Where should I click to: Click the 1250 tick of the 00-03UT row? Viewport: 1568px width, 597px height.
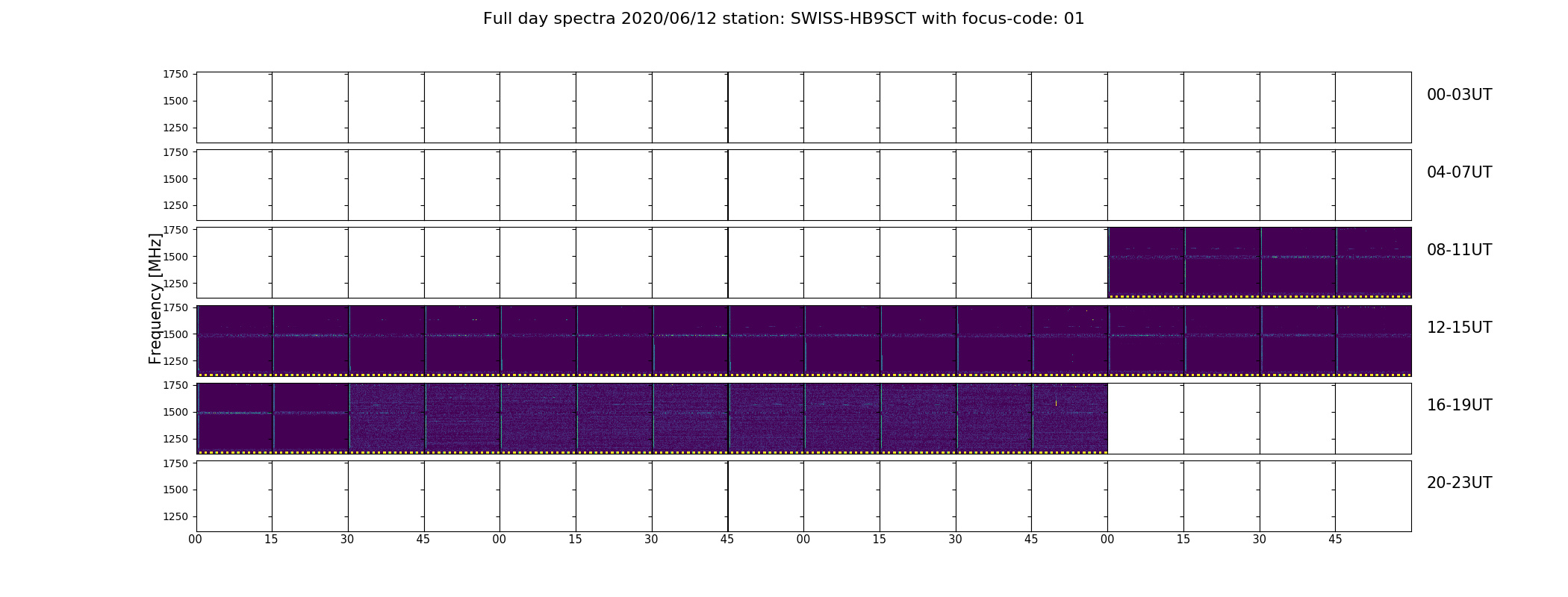175,128
